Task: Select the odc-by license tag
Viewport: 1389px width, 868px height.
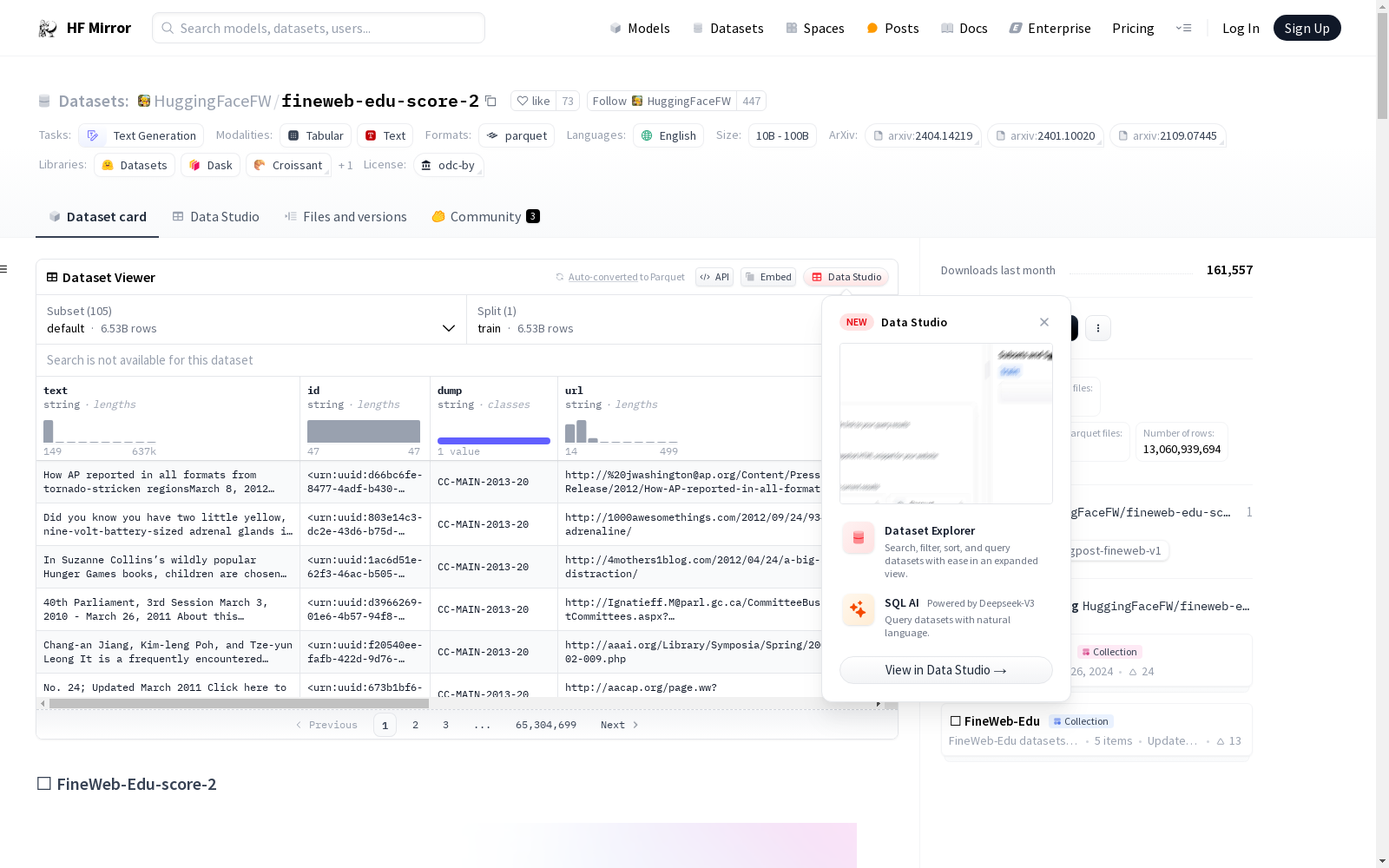Action: pos(448,165)
